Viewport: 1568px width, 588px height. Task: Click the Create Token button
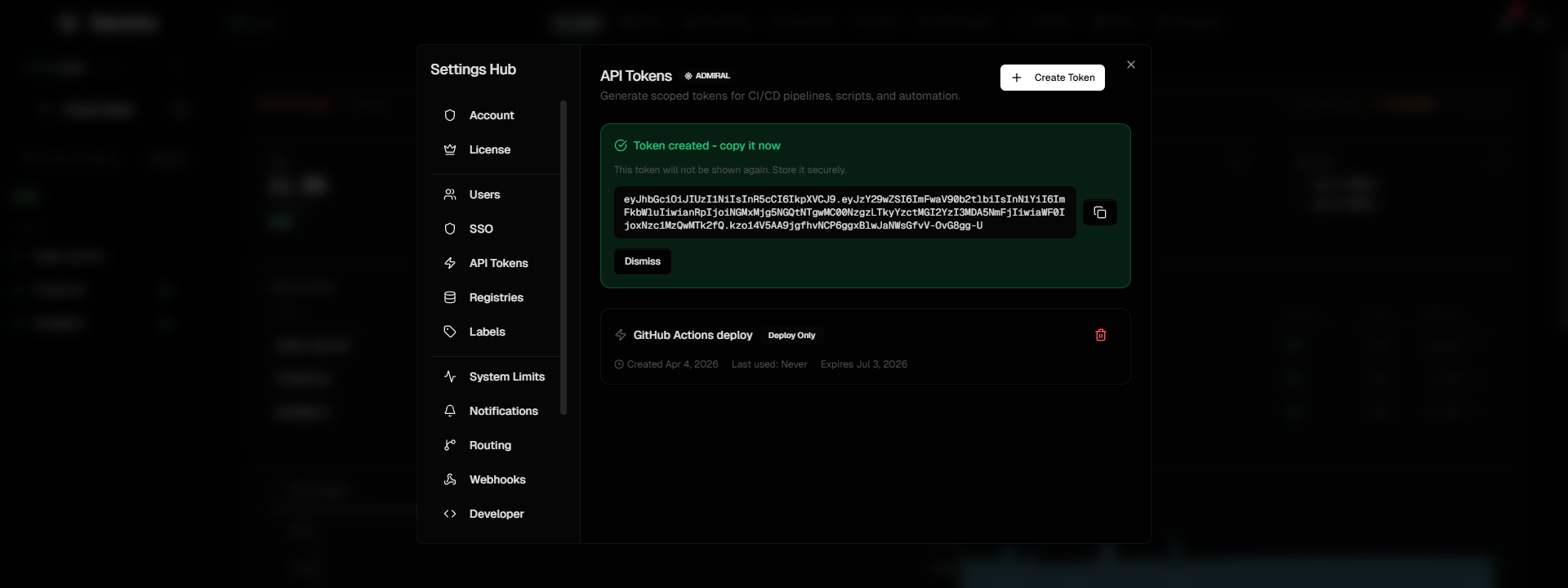(1053, 78)
